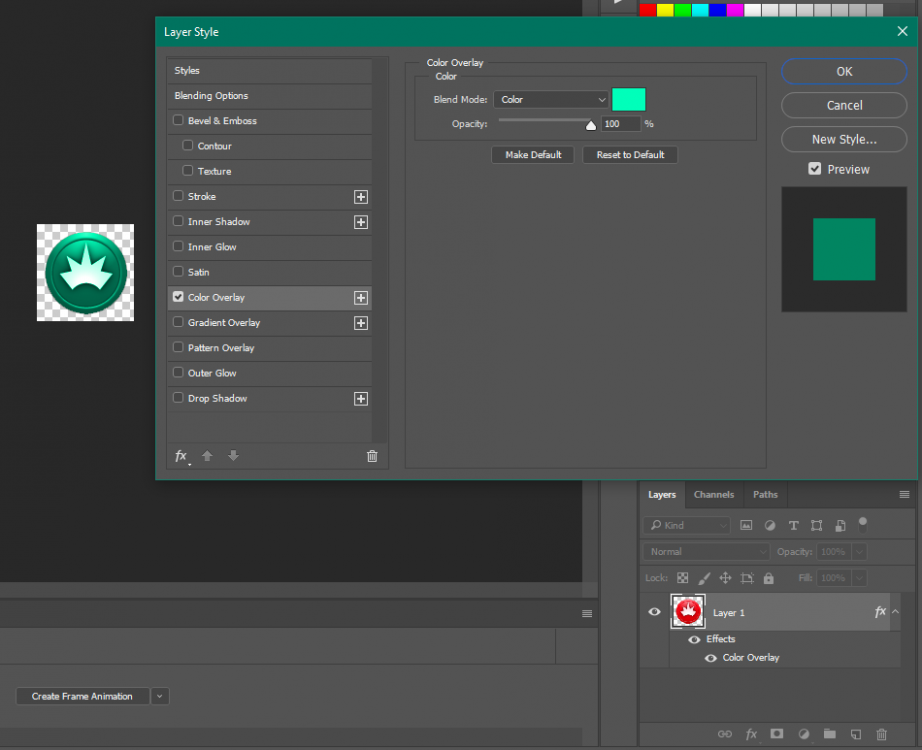Hide Color Overlay effect eye in Layers
The image size is (922, 750).
click(x=710, y=658)
